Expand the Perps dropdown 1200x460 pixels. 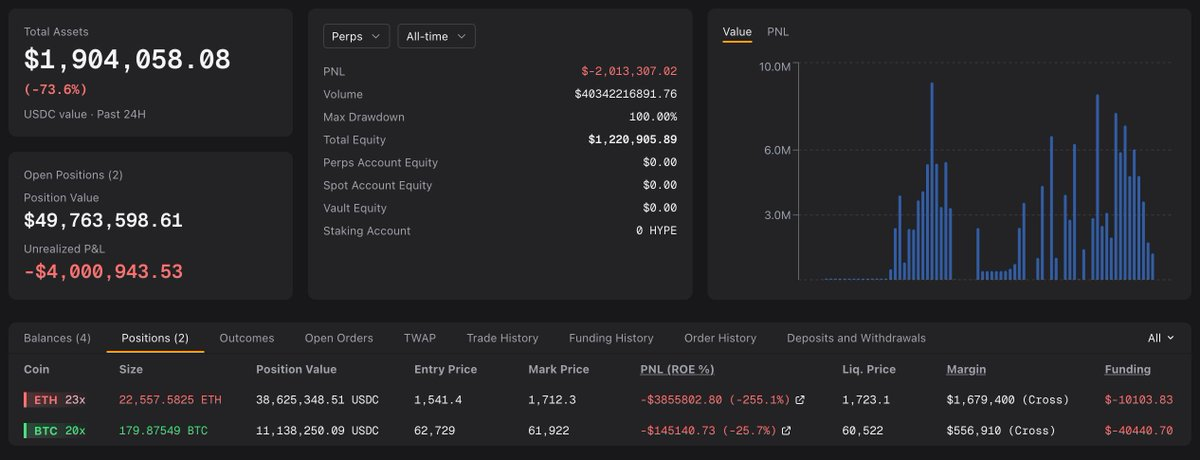coord(356,36)
